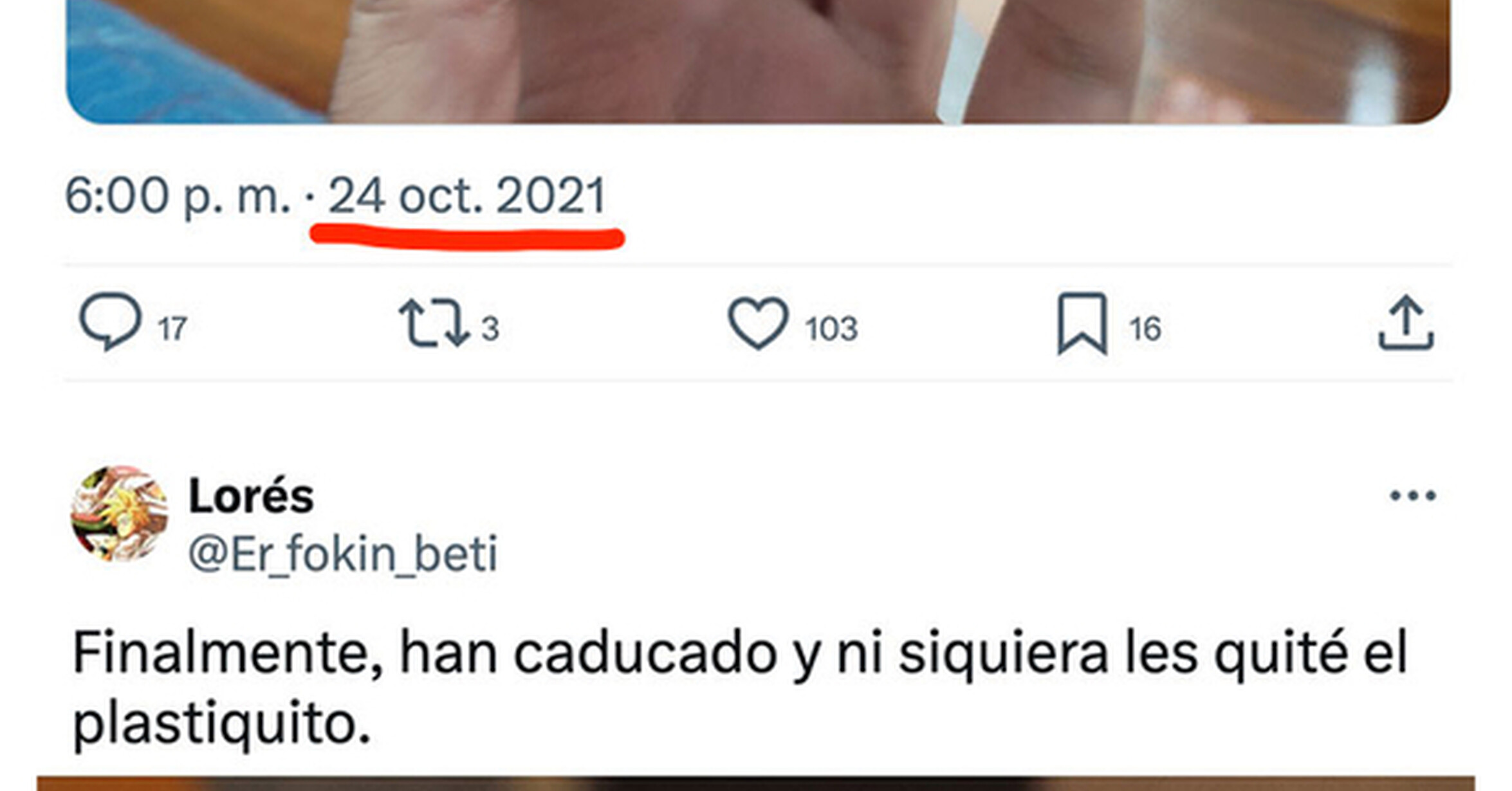Viewport: 1512px width, 791px height.
Task: Click the red underline annotation under date
Action: 467,237
